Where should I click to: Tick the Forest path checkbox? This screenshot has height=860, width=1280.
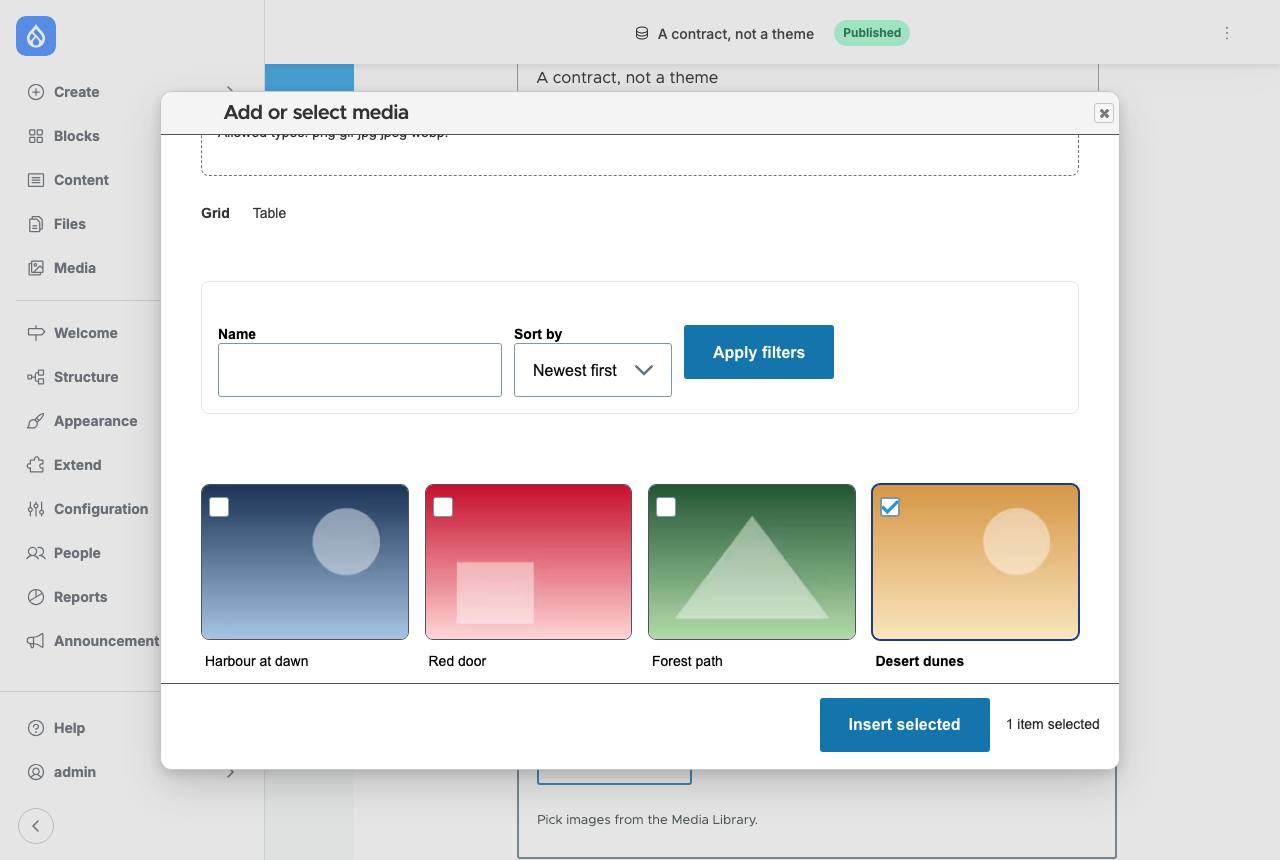tap(666, 507)
